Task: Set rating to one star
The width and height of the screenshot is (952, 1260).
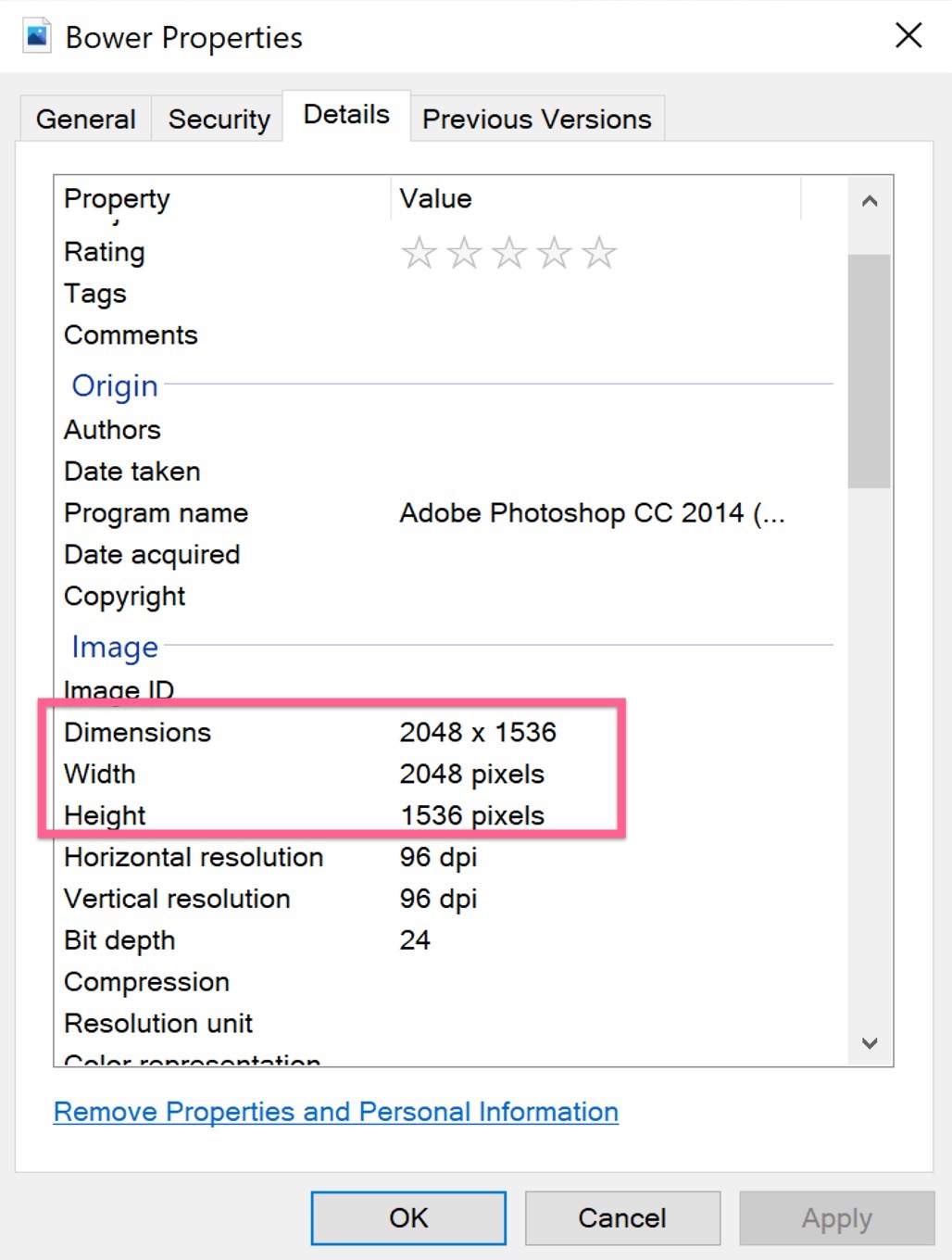Action: tap(420, 252)
